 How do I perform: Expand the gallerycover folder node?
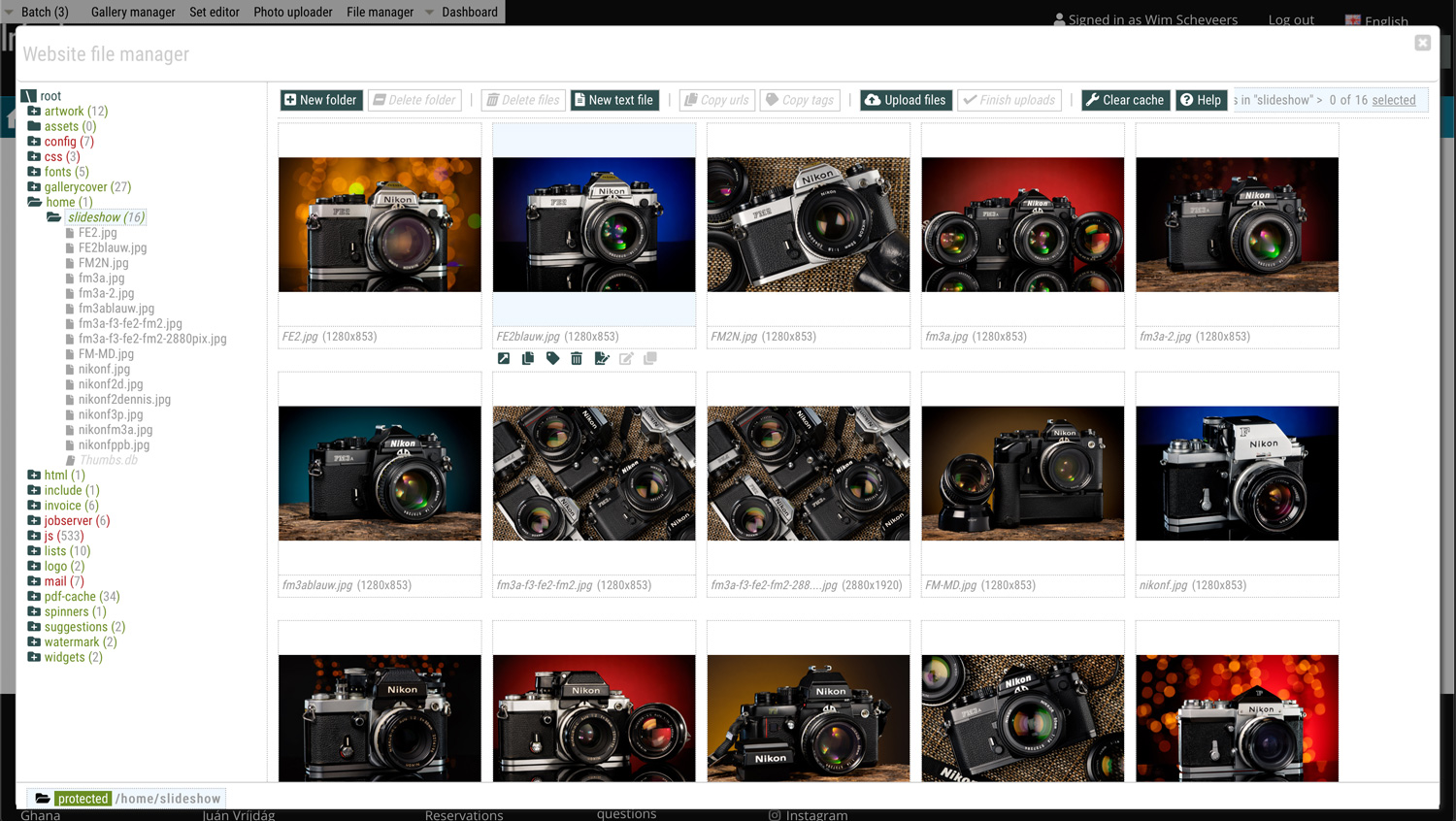pyautogui.click(x=34, y=187)
